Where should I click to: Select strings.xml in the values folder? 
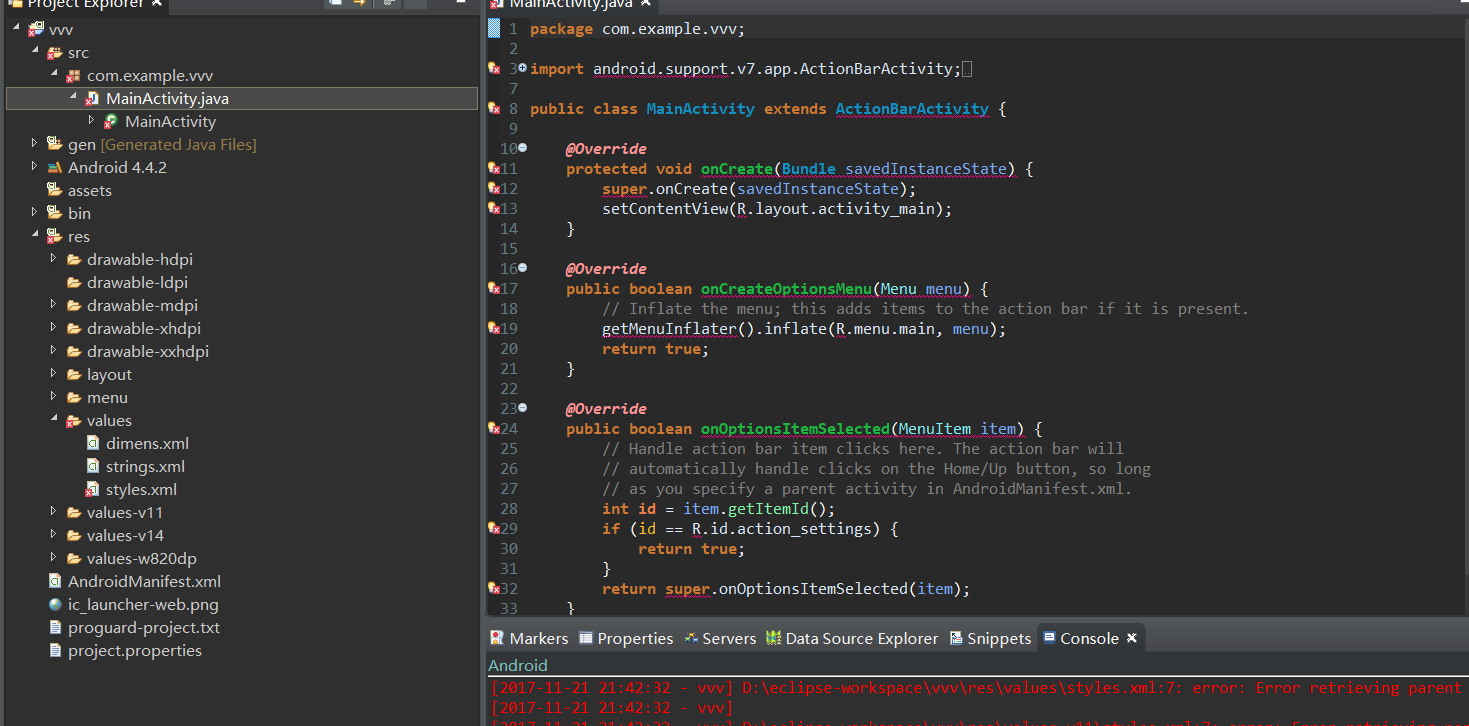(x=145, y=467)
